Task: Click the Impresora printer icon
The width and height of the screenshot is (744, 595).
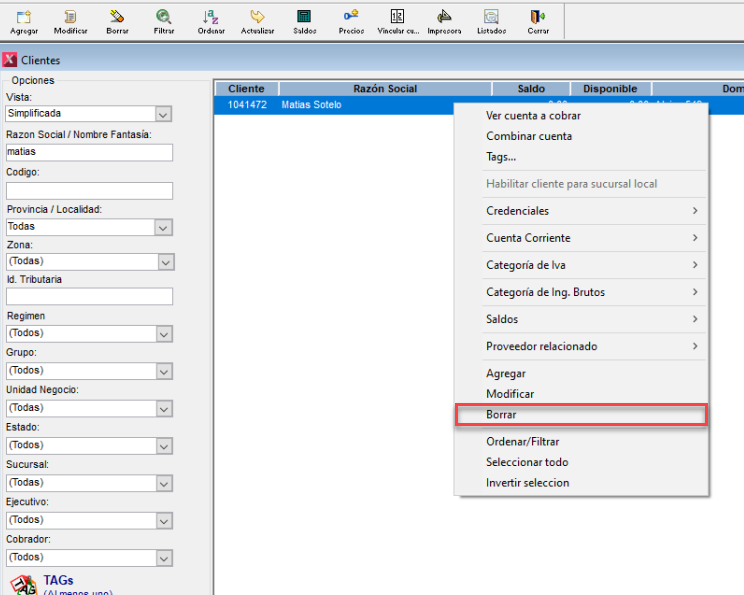Action: (444, 17)
